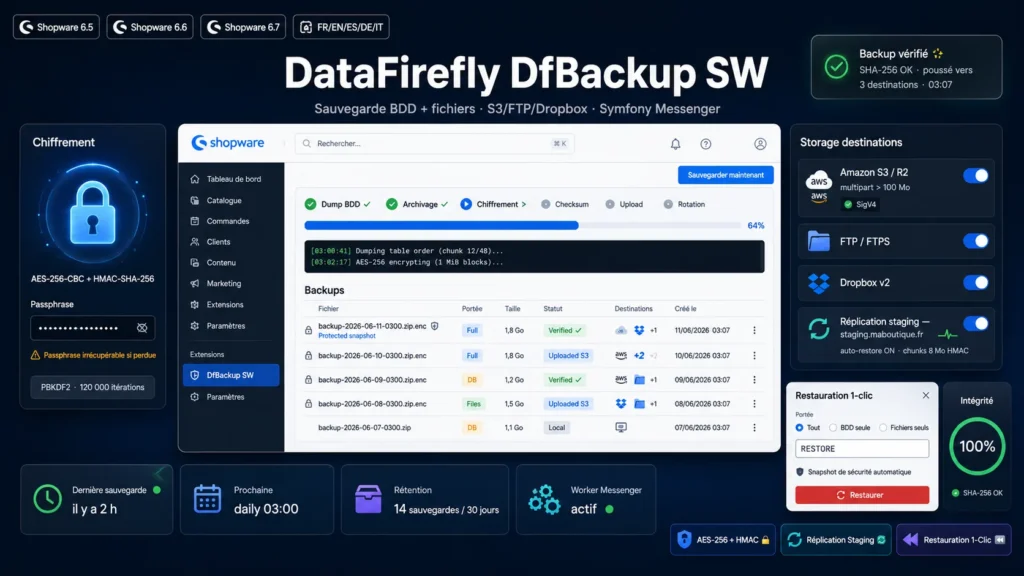Screen dimensions: 1024x576
Task: Click the Rechercher search field
Action: (434, 144)
